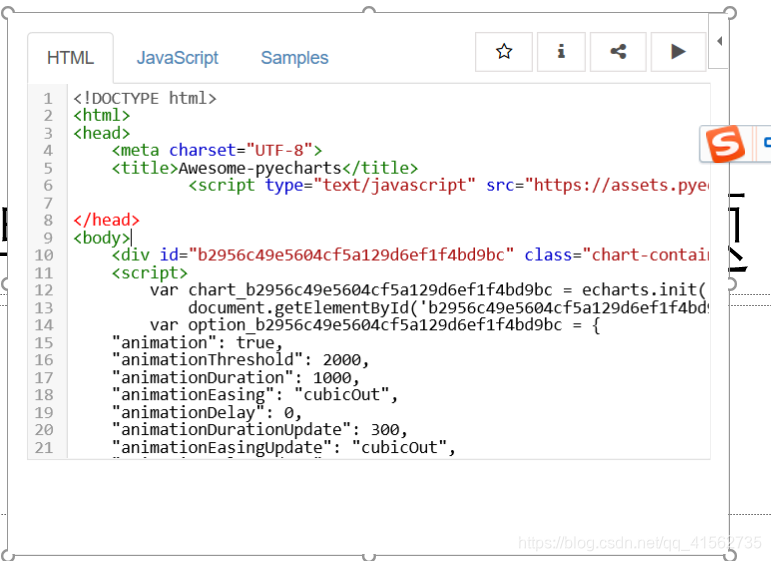Click the "animationDurationUpdate": 300 line

point(260,430)
